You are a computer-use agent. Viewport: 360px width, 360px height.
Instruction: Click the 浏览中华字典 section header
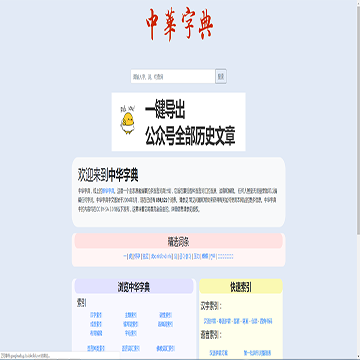(x=134, y=286)
